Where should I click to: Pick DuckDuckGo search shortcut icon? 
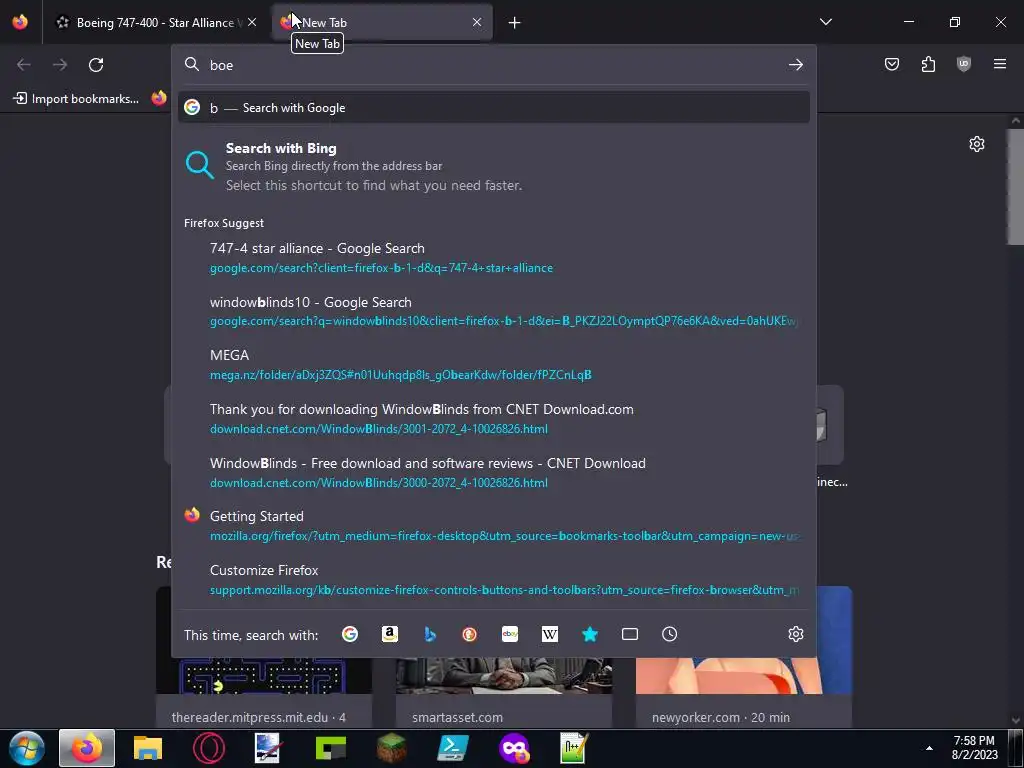(470, 634)
